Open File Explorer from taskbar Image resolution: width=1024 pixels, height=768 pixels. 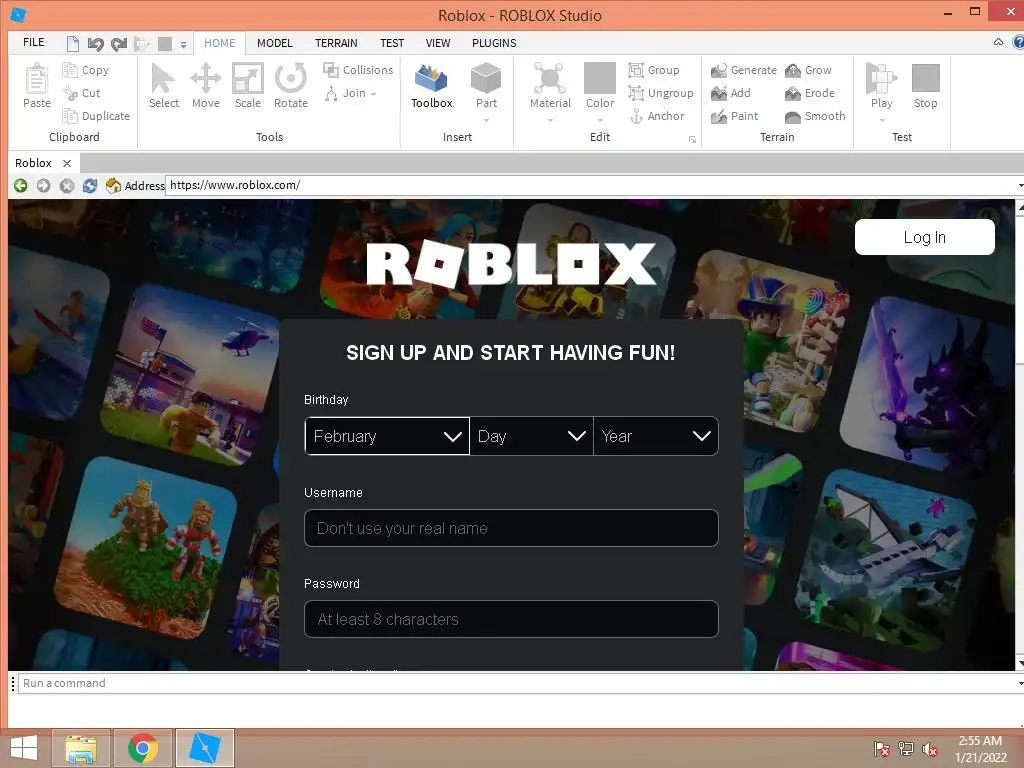[x=81, y=748]
